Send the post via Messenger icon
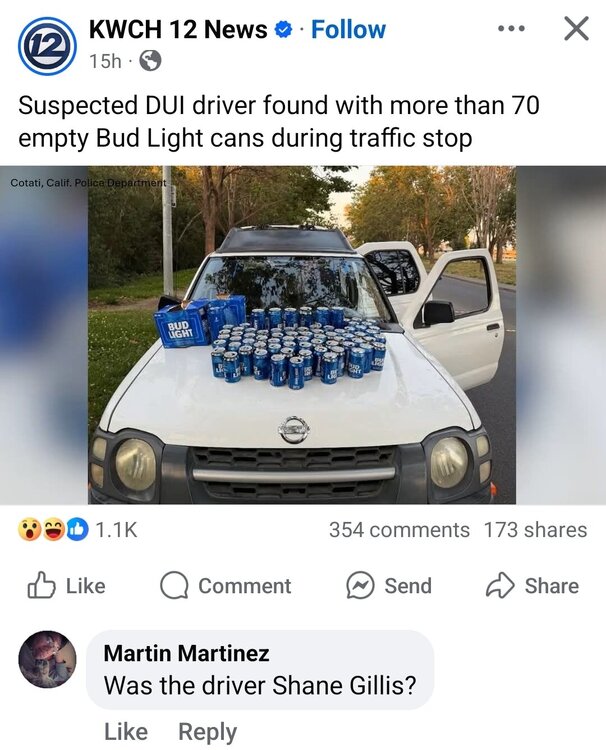This screenshot has width=606, height=750. (389, 586)
